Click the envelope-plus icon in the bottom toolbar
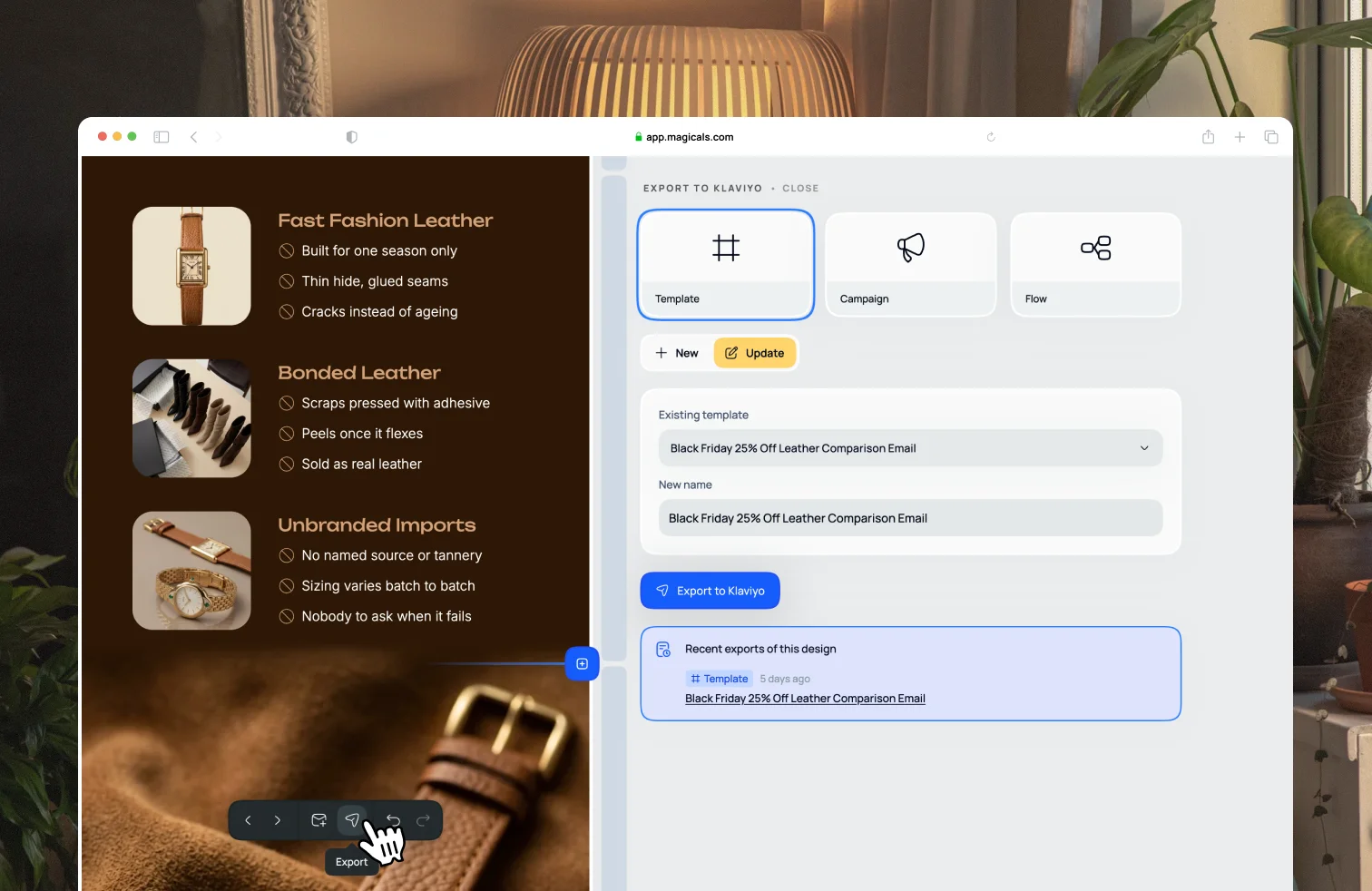 [x=318, y=820]
